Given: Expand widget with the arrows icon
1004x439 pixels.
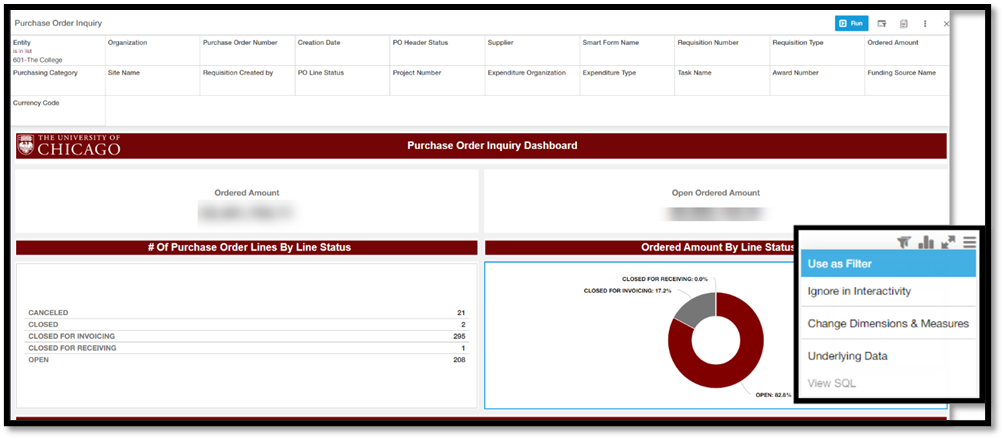Looking at the screenshot, I should (948, 242).
